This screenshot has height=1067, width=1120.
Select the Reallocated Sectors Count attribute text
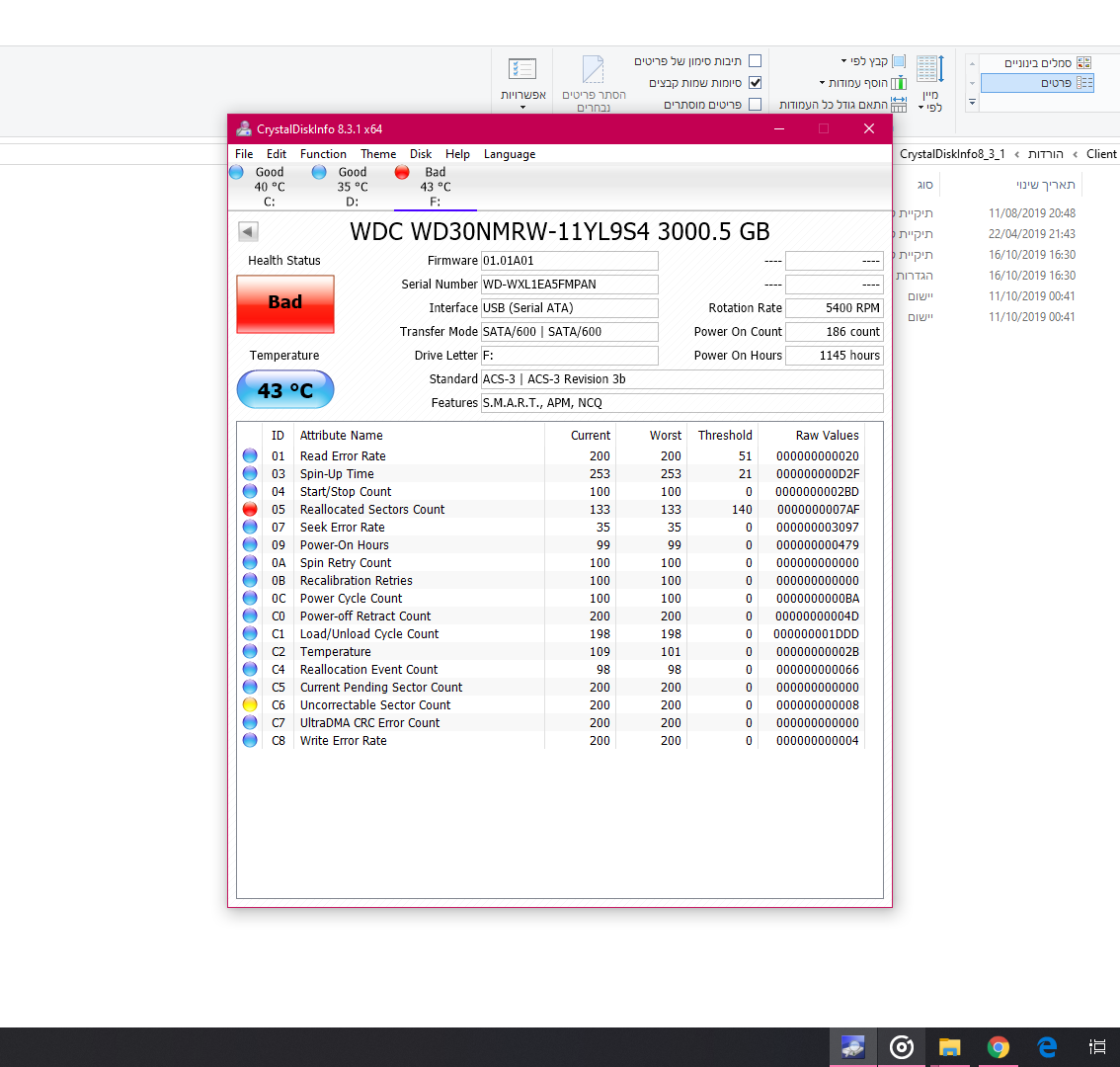click(372, 509)
